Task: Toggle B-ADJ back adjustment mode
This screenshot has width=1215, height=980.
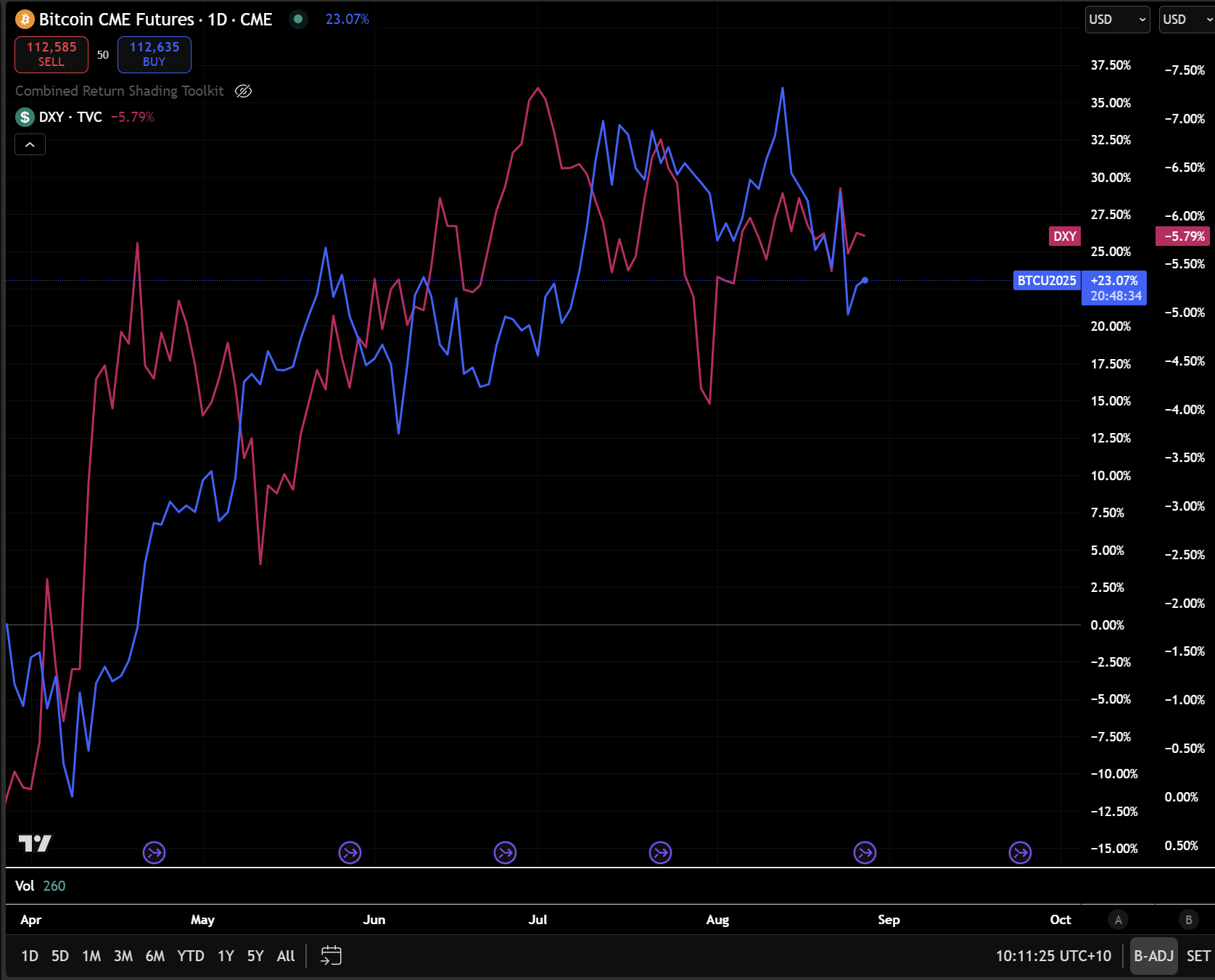Action: point(1153,955)
